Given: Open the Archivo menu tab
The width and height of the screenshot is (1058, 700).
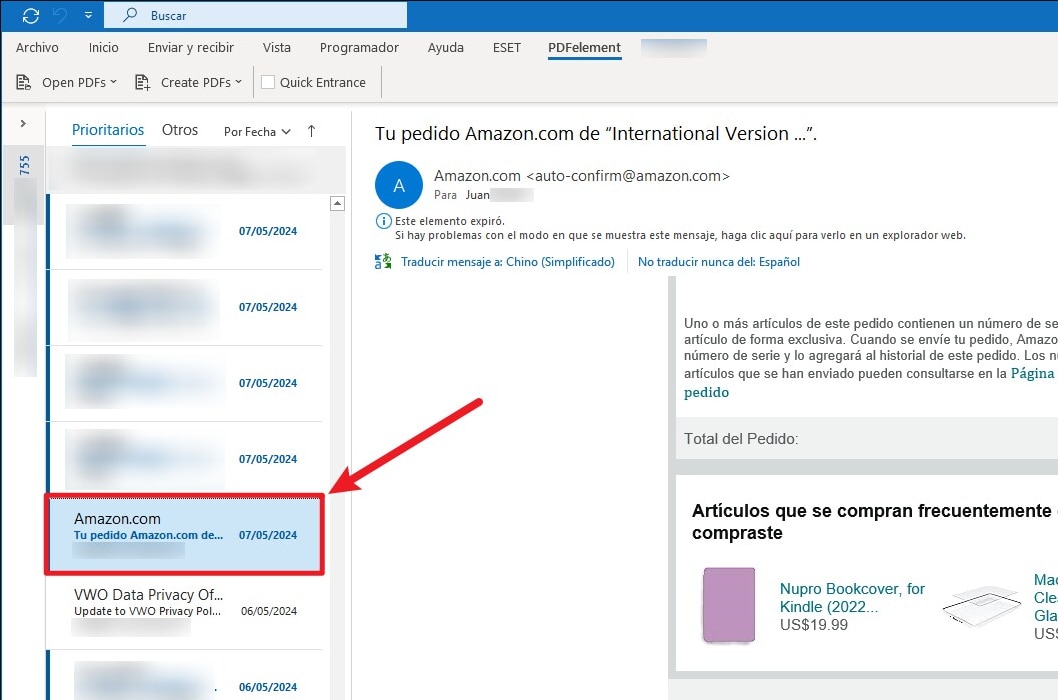Looking at the screenshot, I should click(x=37, y=47).
